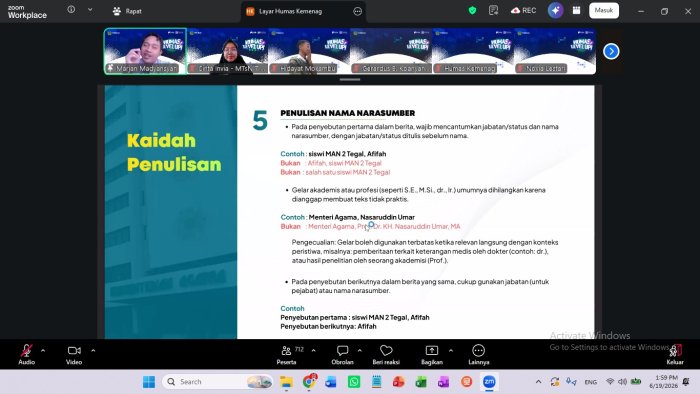The width and height of the screenshot is (700, 394).
Task: Open clock showing 1:59 PM
Action: 663,382
